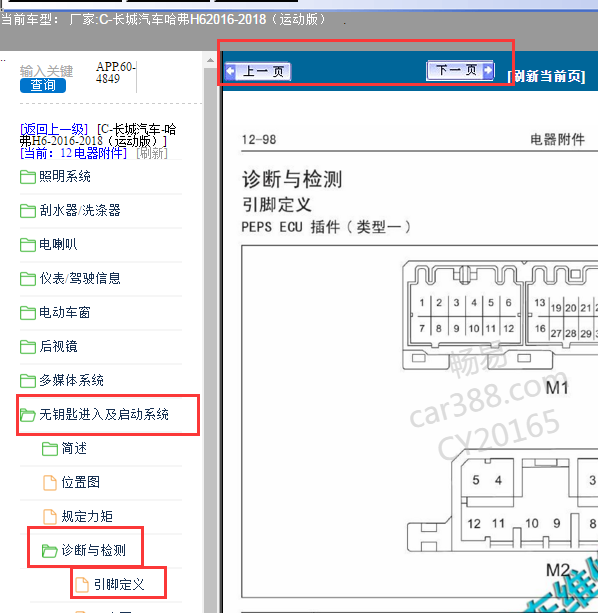
Task: Open the 刮水器/洗涤器 folder
Action: [x=80, y=211]
